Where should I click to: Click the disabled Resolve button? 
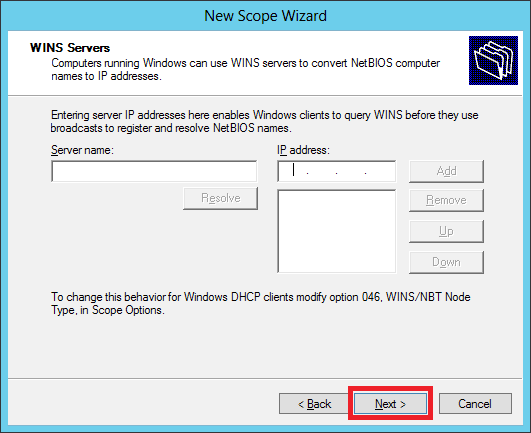220,198
